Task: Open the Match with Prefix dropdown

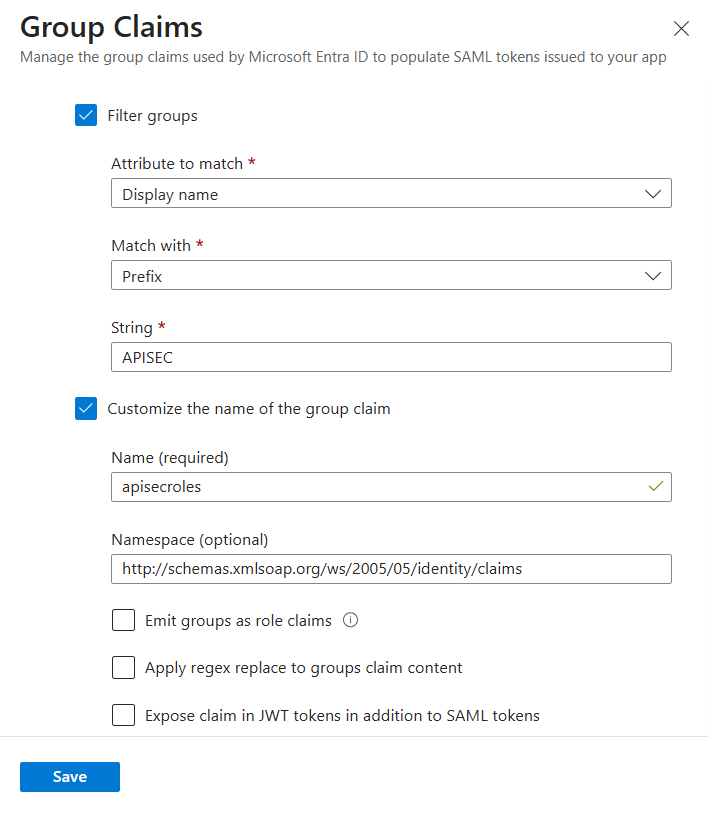Action: click(x=391, y=275)
